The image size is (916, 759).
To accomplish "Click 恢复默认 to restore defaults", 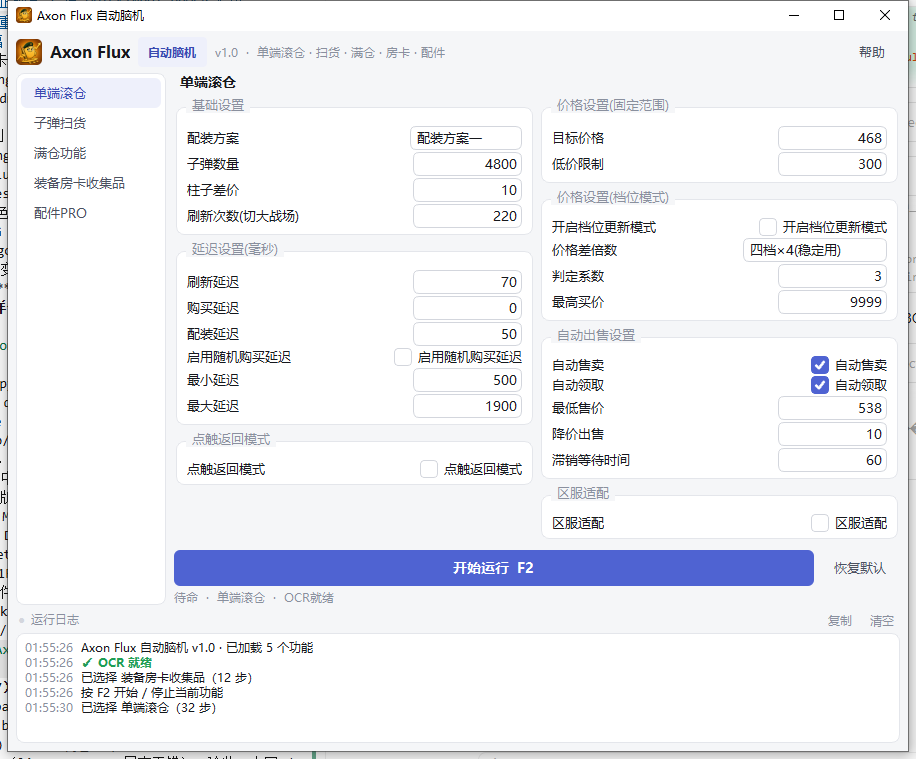I will click(859, 568).
